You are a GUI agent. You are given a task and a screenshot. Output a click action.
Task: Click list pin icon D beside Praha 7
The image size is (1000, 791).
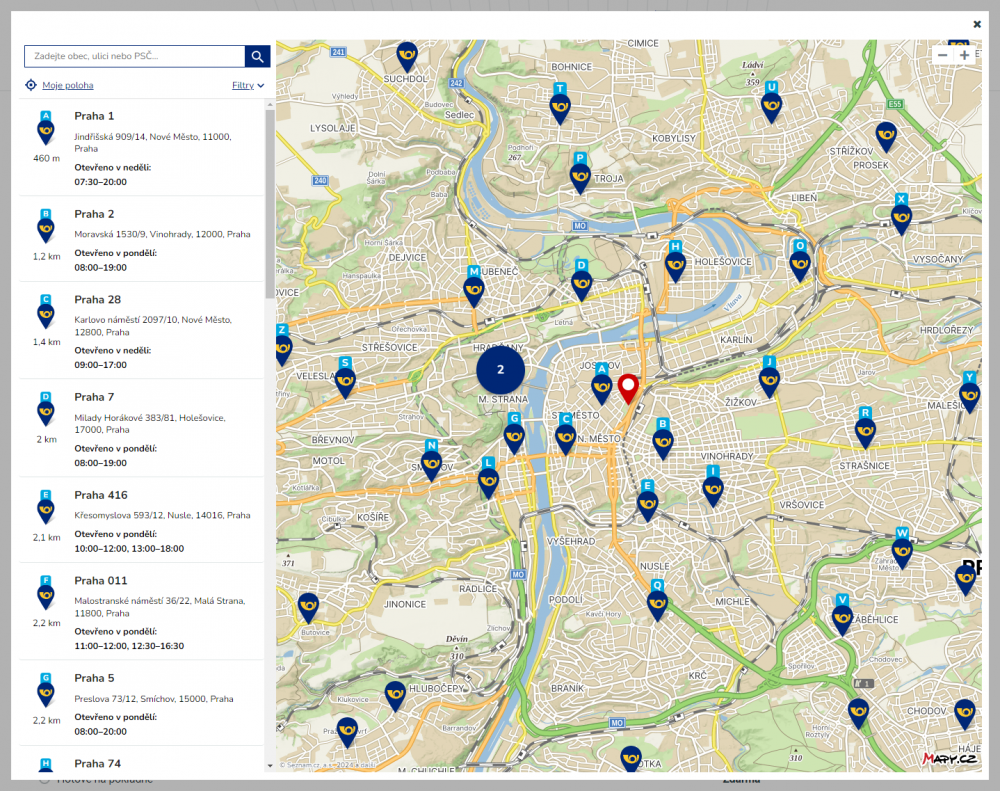click(45, 410)
